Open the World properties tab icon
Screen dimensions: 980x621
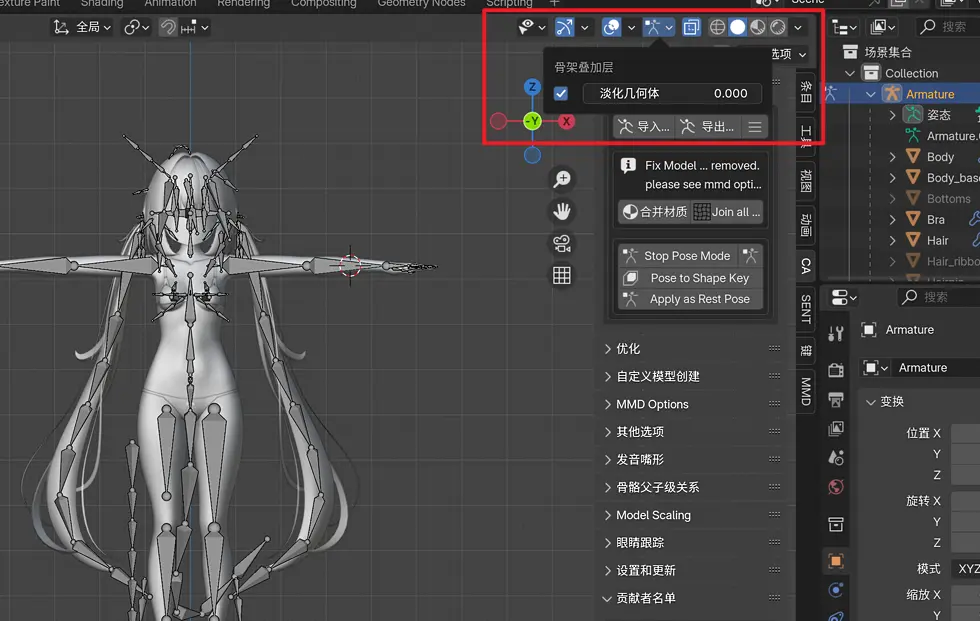(x=836, y=487)
